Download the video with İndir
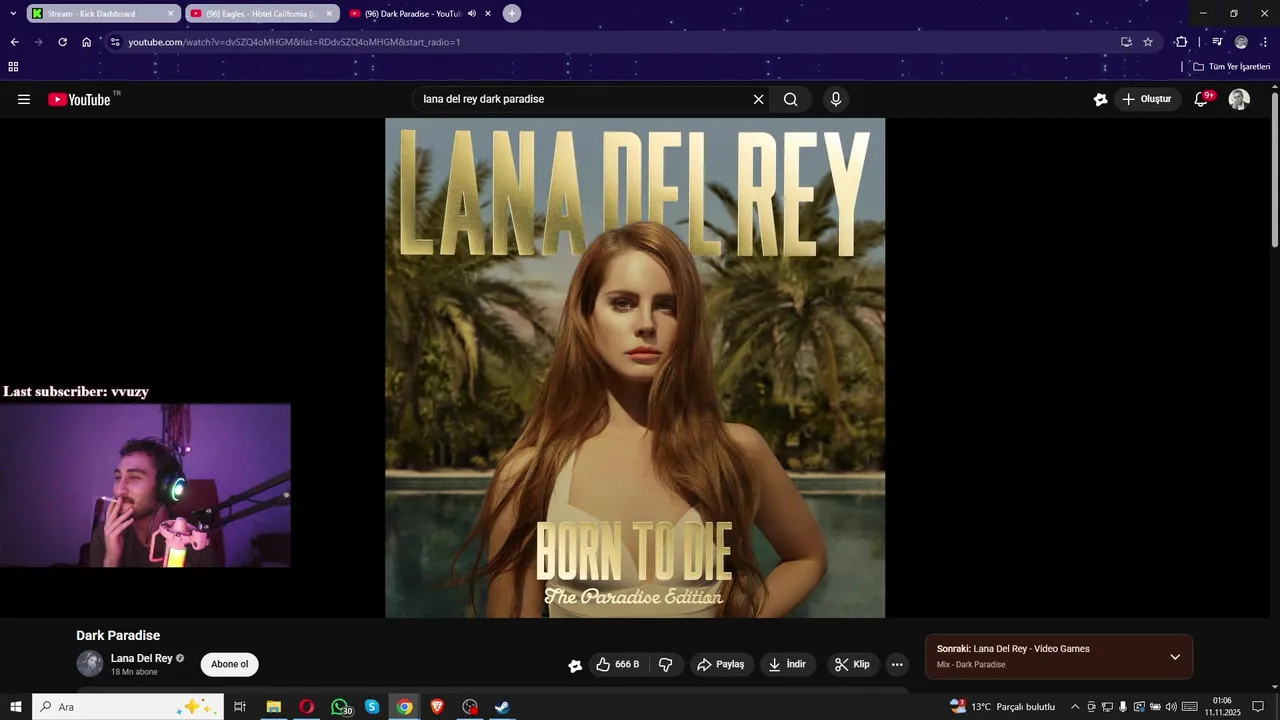This screenshot has height=720, width=1280. coord(787,664)
